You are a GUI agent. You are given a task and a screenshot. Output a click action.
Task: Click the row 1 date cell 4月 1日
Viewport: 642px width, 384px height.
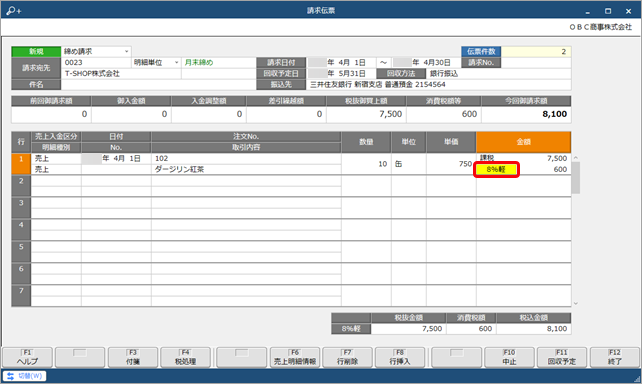point(116,158)
